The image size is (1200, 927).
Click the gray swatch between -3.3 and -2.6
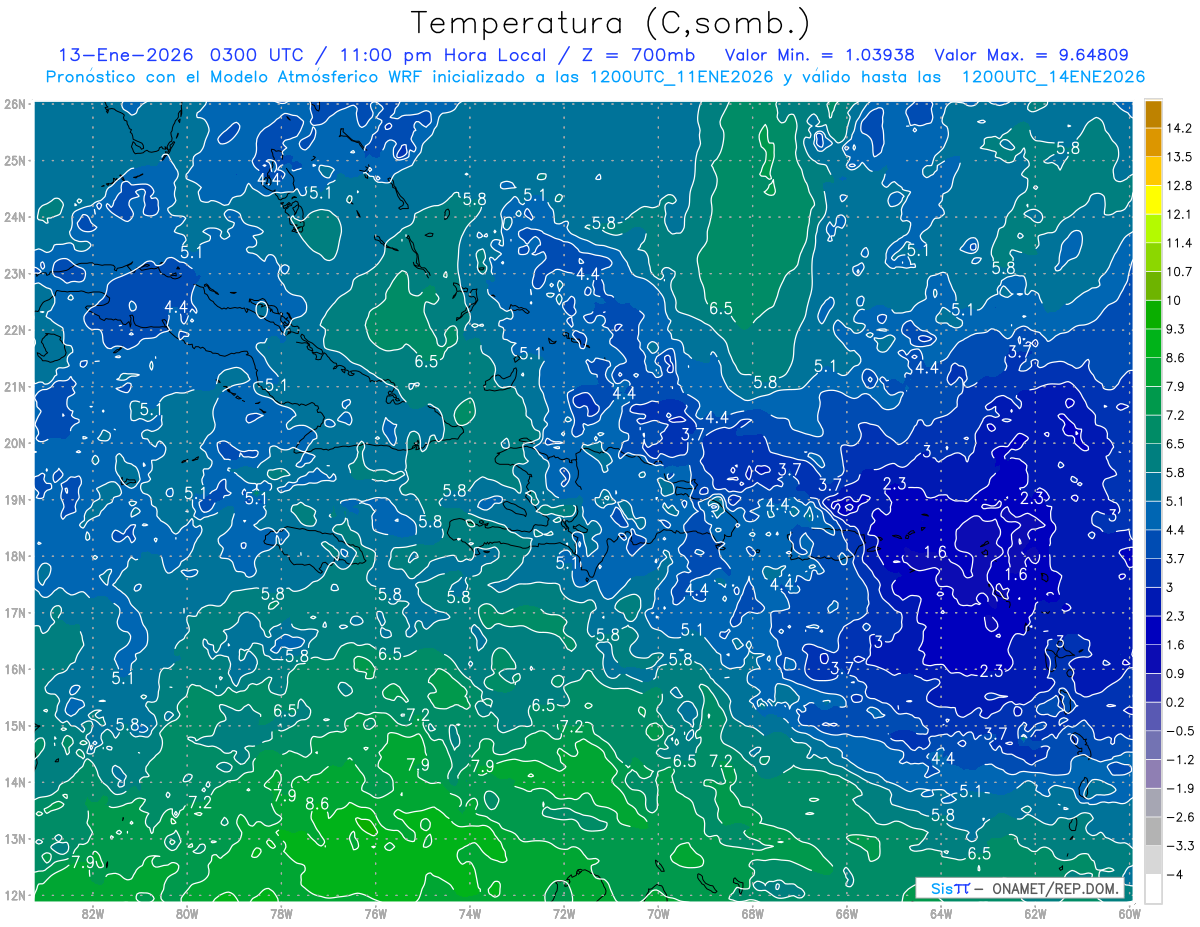[1153, 831]
